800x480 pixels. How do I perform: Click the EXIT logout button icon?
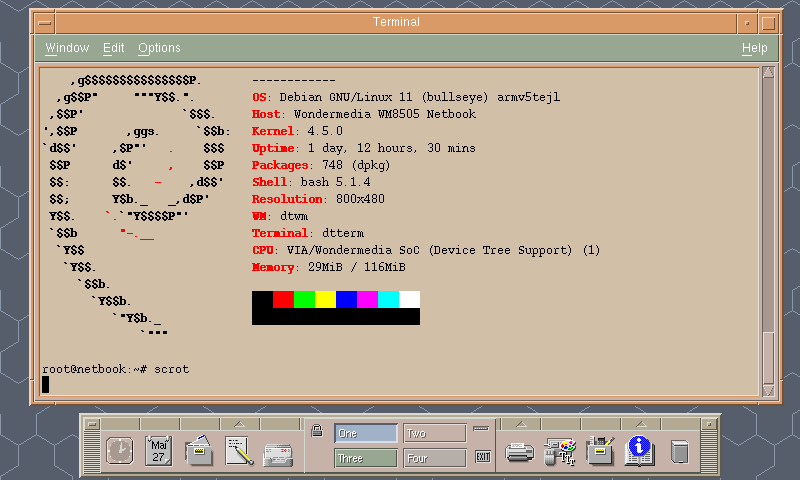(x=483, y=457)
